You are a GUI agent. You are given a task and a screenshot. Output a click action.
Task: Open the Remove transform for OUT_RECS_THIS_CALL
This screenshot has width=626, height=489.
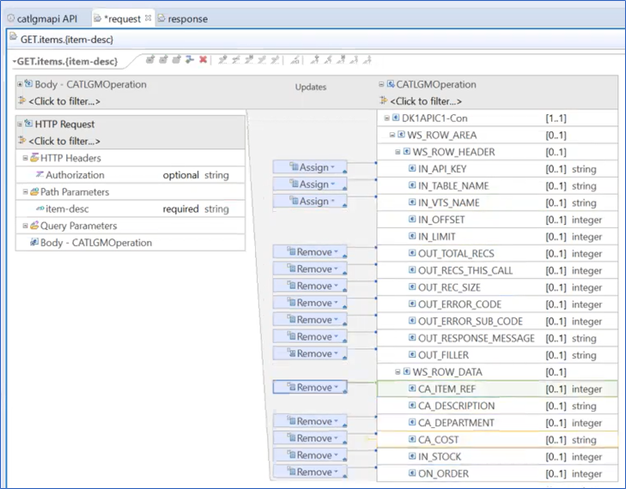tap(310, 269)
